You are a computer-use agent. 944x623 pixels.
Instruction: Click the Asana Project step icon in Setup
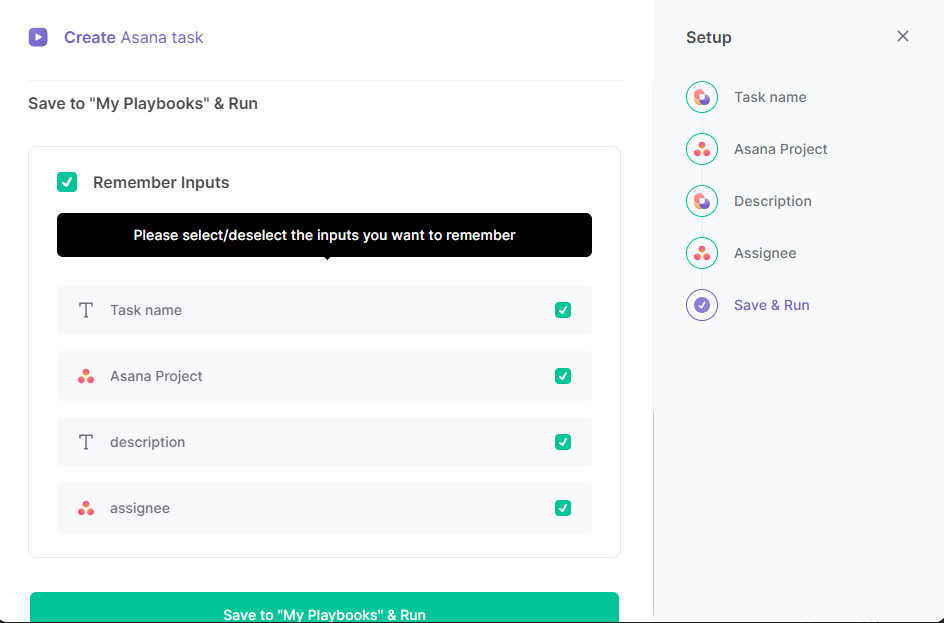(x=701, y=149)
